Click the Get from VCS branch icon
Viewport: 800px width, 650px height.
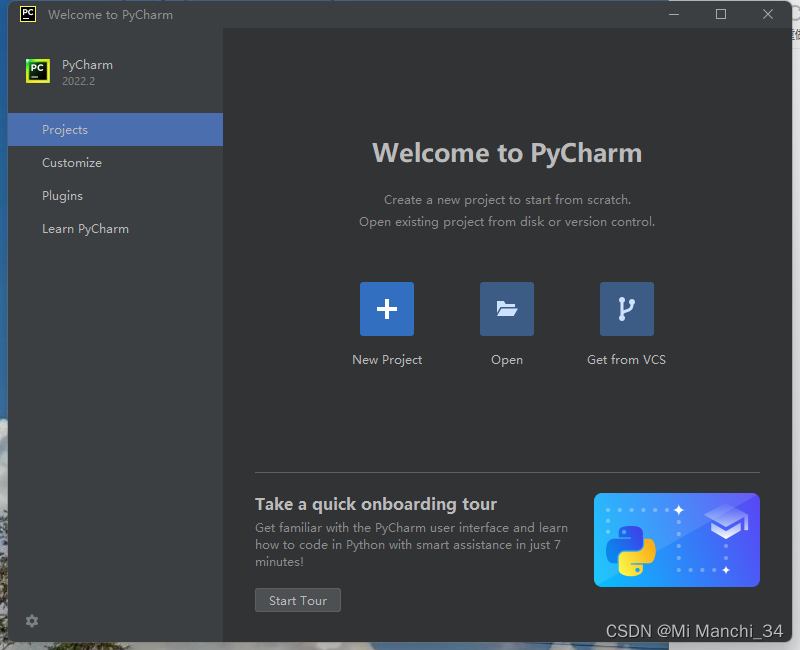tap(627, 309)
